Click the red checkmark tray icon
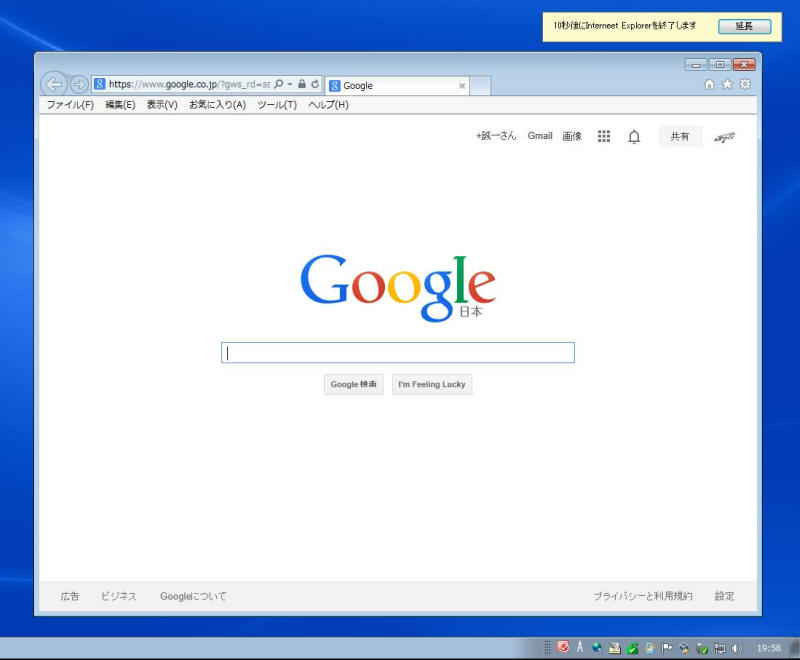Viewport: 800px width, 660px height. point(563,647)
